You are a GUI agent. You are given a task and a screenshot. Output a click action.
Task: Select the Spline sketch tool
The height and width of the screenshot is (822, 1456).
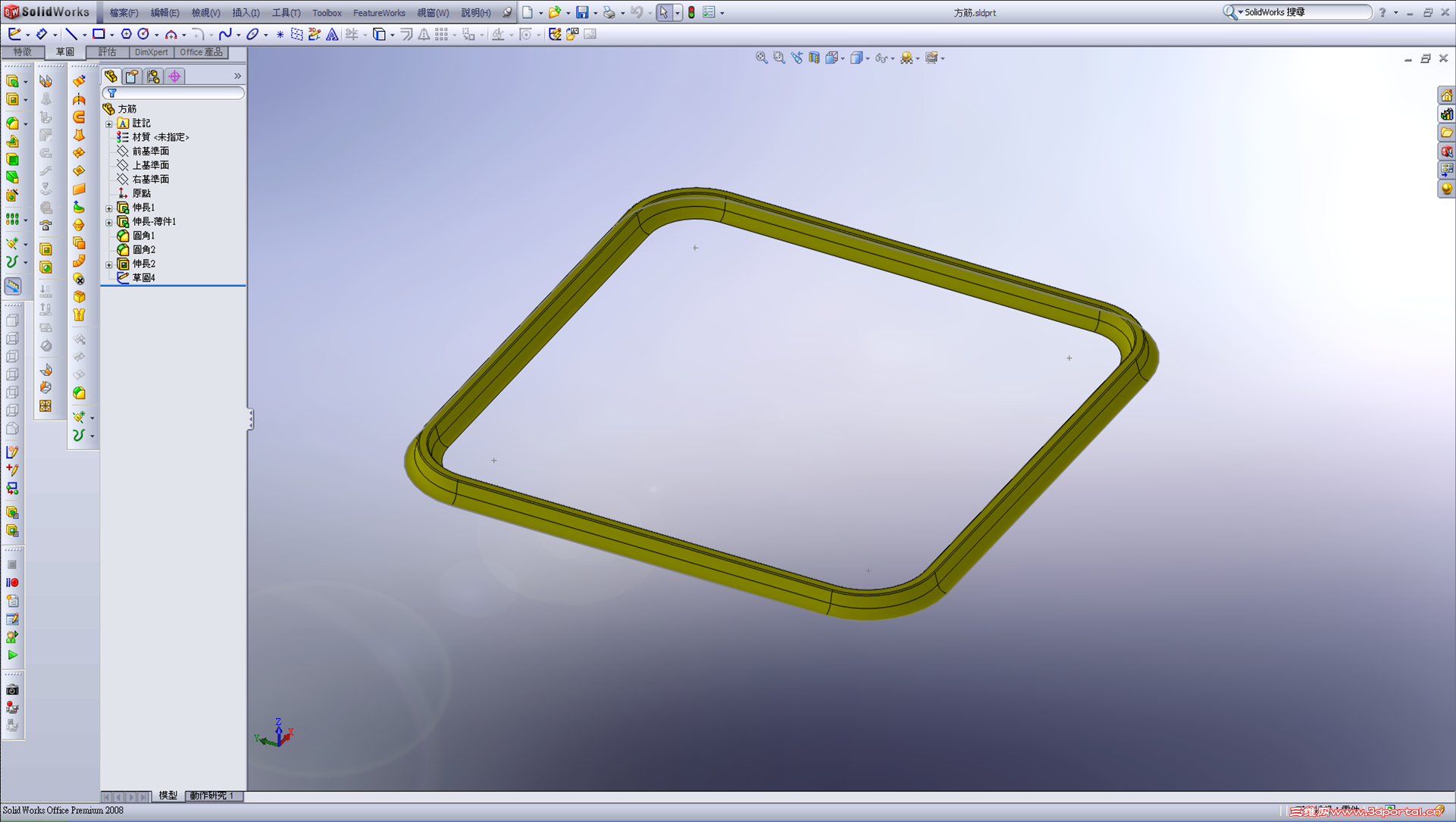click(225, 34)
